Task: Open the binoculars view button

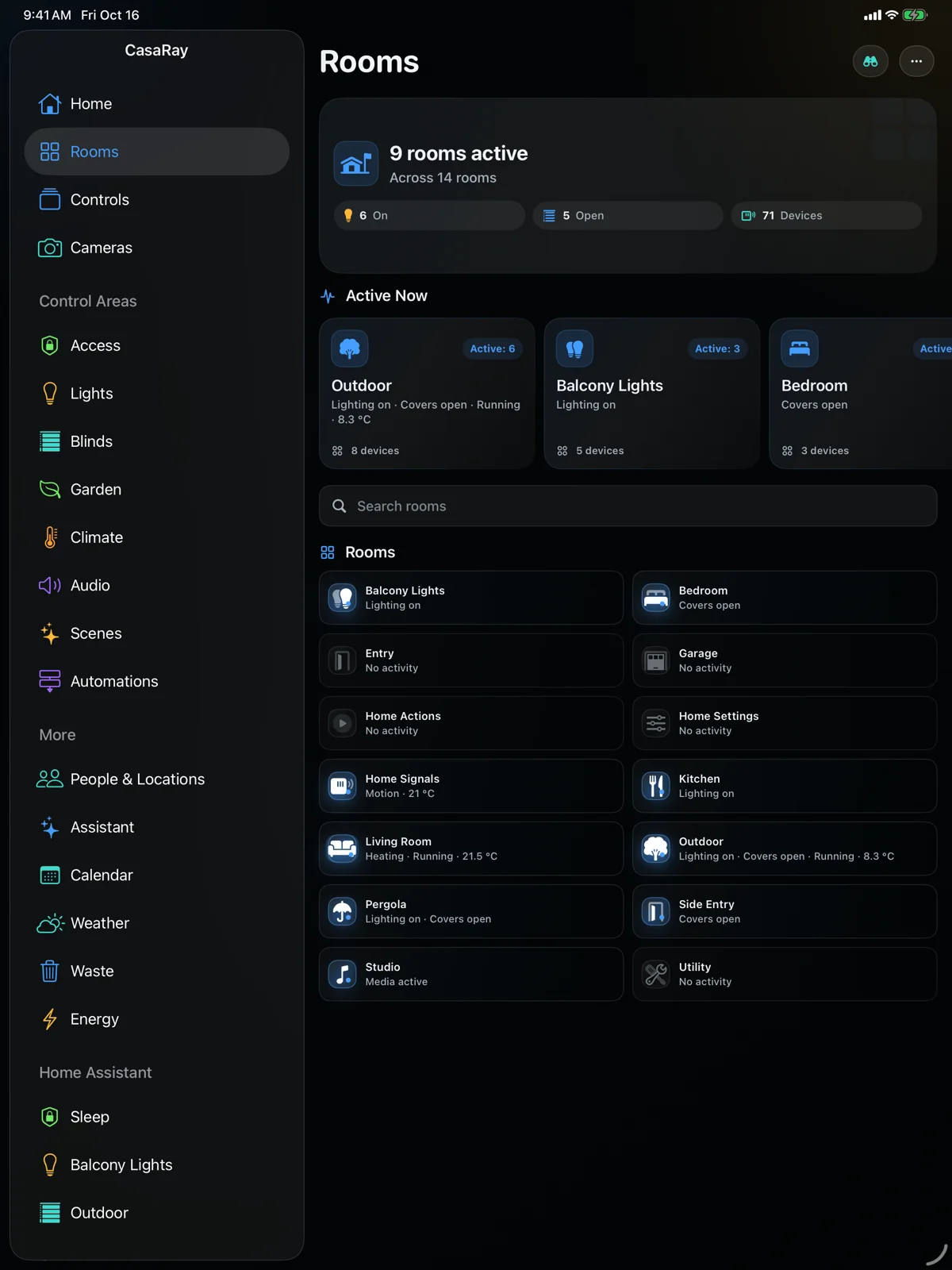Action: (870, 61)
